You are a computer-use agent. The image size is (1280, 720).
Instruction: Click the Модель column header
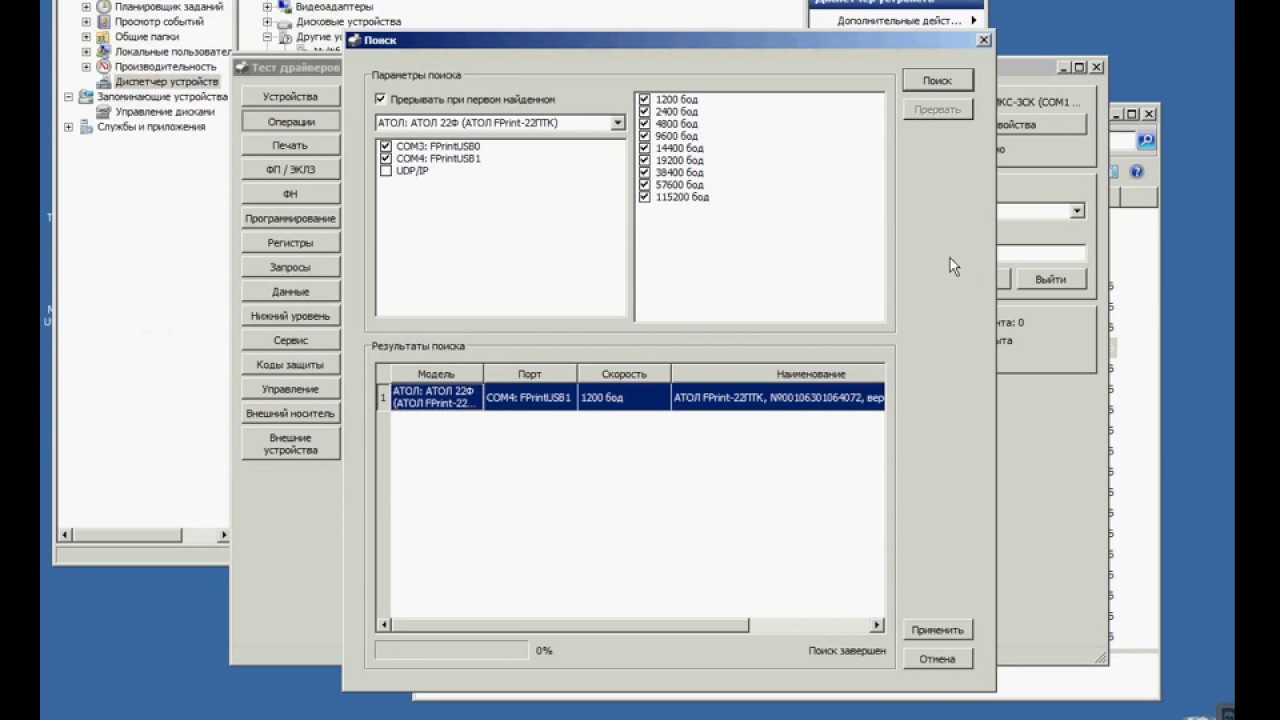(x=436, y=374)
